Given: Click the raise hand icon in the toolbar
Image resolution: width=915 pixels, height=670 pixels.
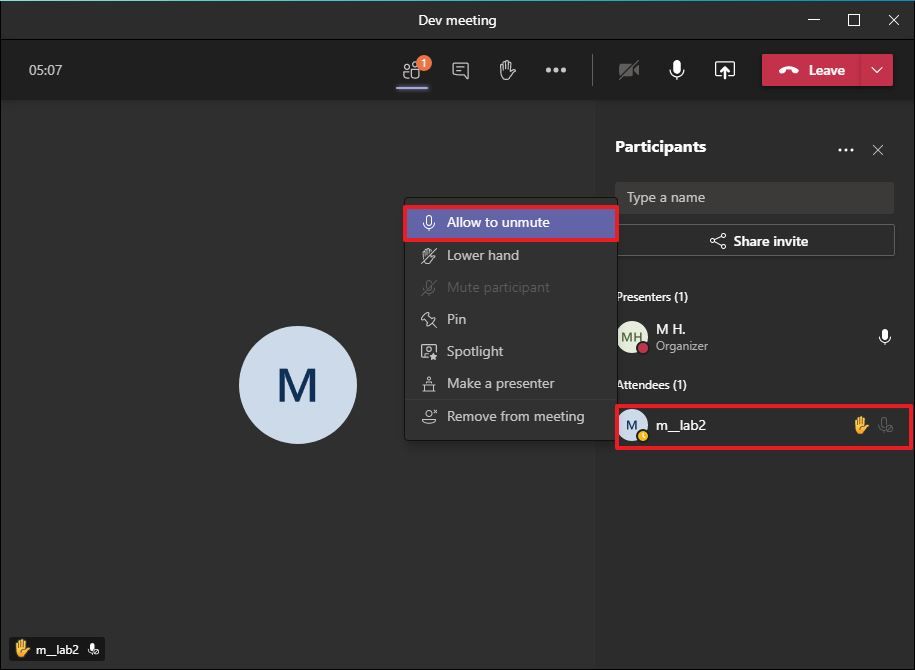Looking at the screenshot, I should click(507, 70).
